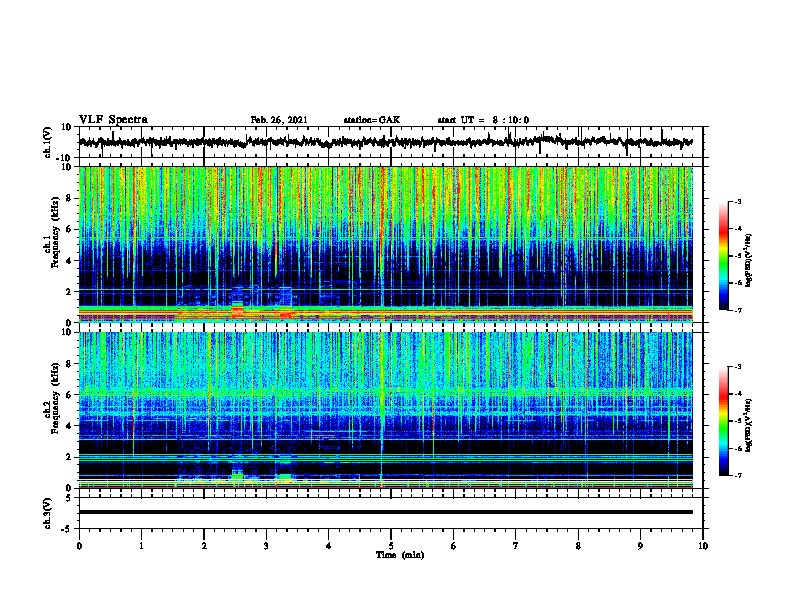Click the black ch.3(V) flat line trace
Screen dimensions: 792x612
pos(386,512)
